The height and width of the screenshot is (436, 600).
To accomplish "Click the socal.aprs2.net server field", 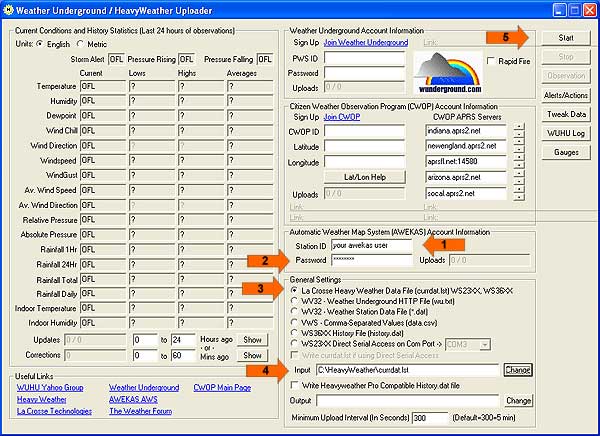I will click(466, 193).
